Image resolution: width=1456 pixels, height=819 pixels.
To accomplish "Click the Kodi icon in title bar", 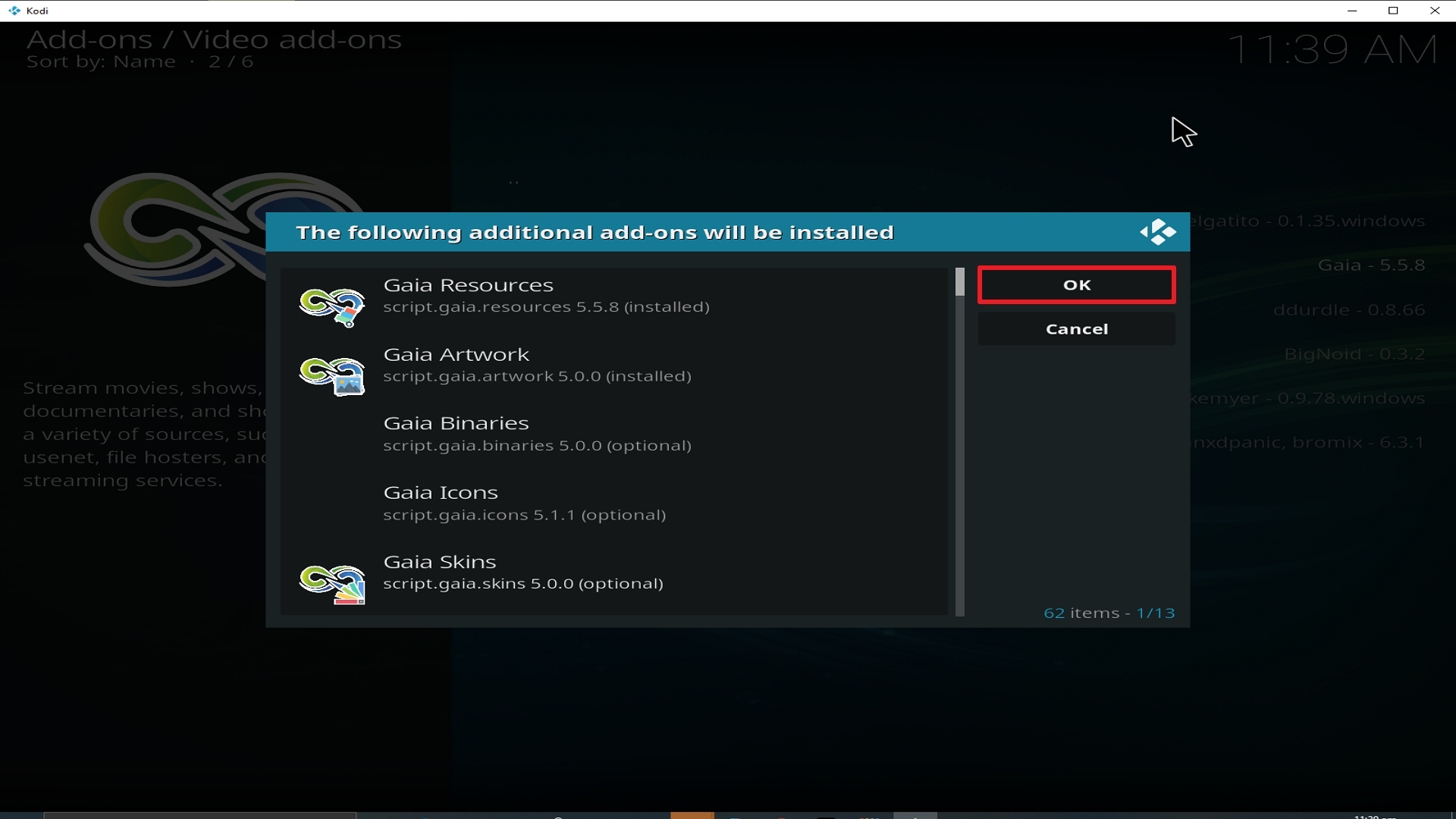I will click(14, 11).
